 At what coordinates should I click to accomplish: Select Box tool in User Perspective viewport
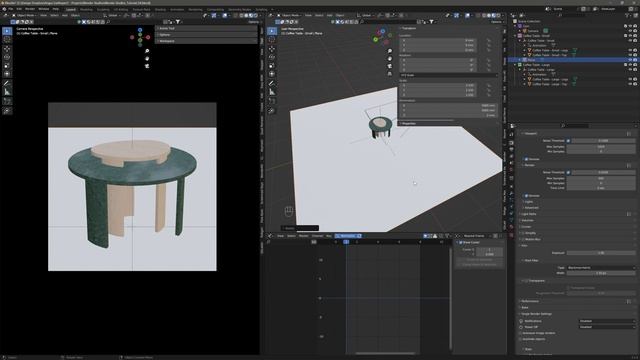point(272,31)
